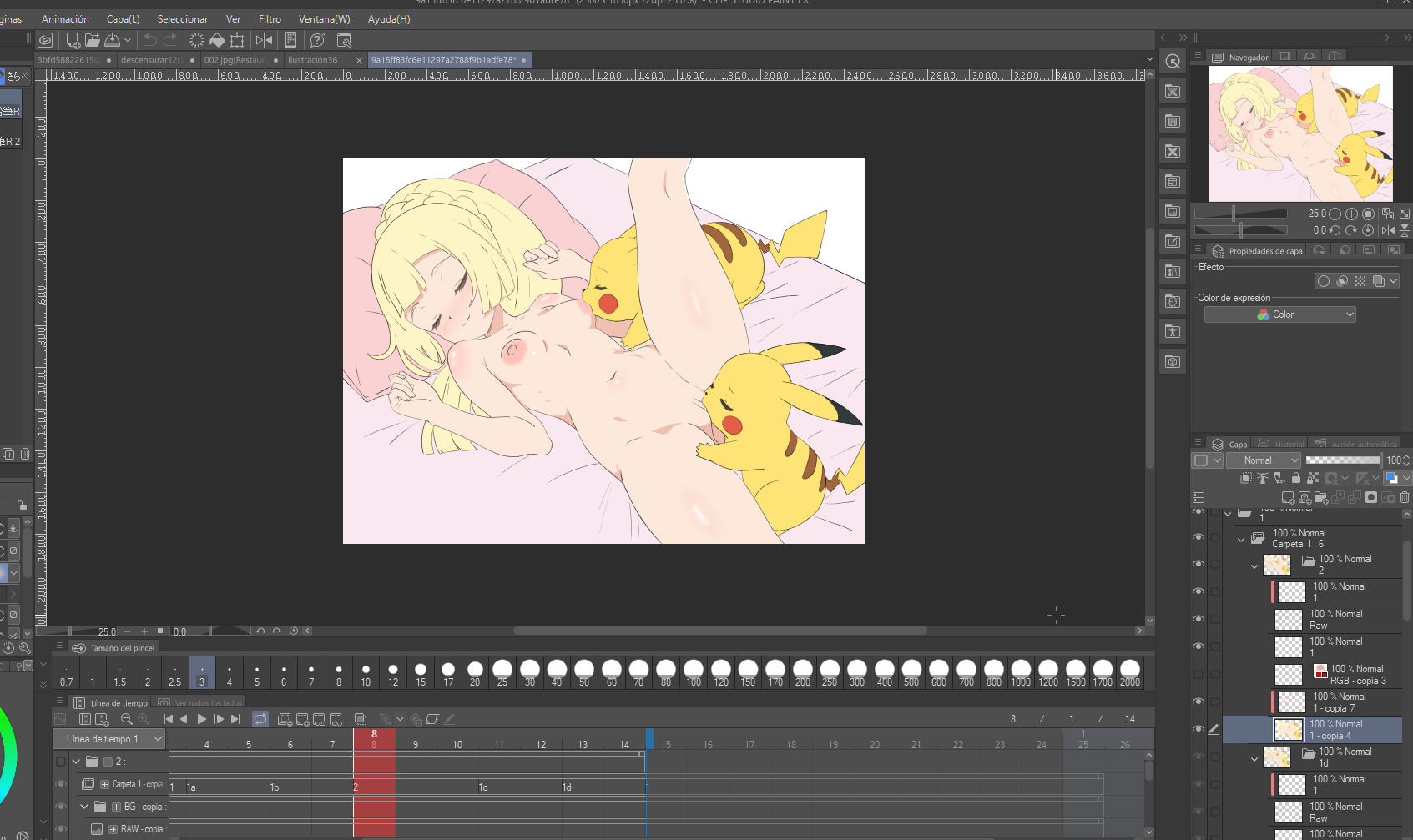Create a new document from toolbar
Image resolution: width=1413 pixels, height=840 pixels.
(x=73, y=40)
